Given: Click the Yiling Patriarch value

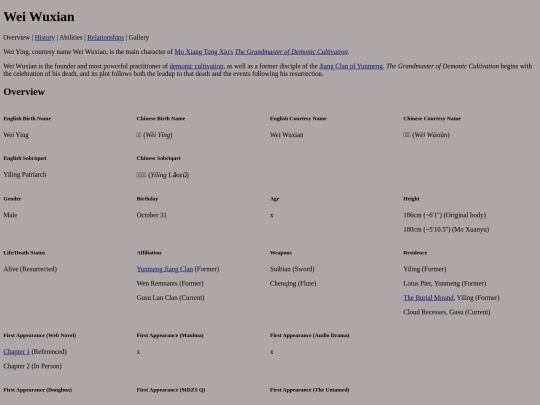Looking at the screenshot, I should 25,175.
